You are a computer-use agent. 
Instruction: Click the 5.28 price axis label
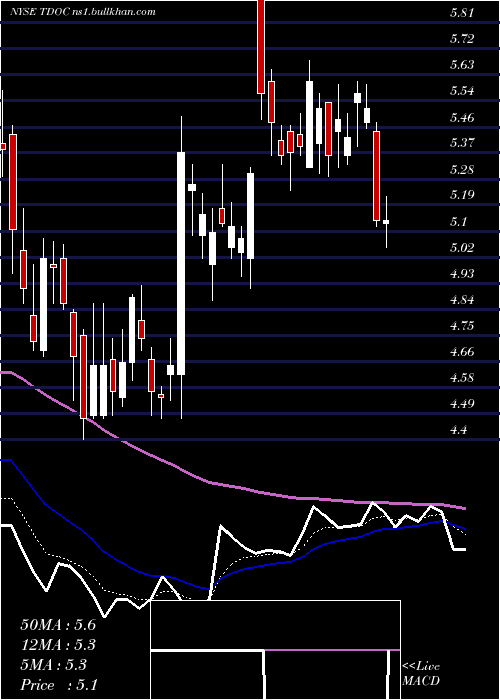462,170
